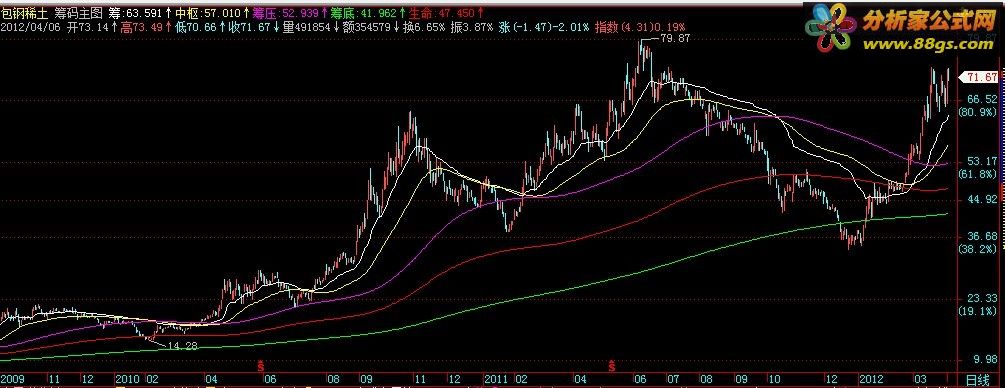Click the amount figure 额354579
1005x388 pixels.
click(367, 28)
